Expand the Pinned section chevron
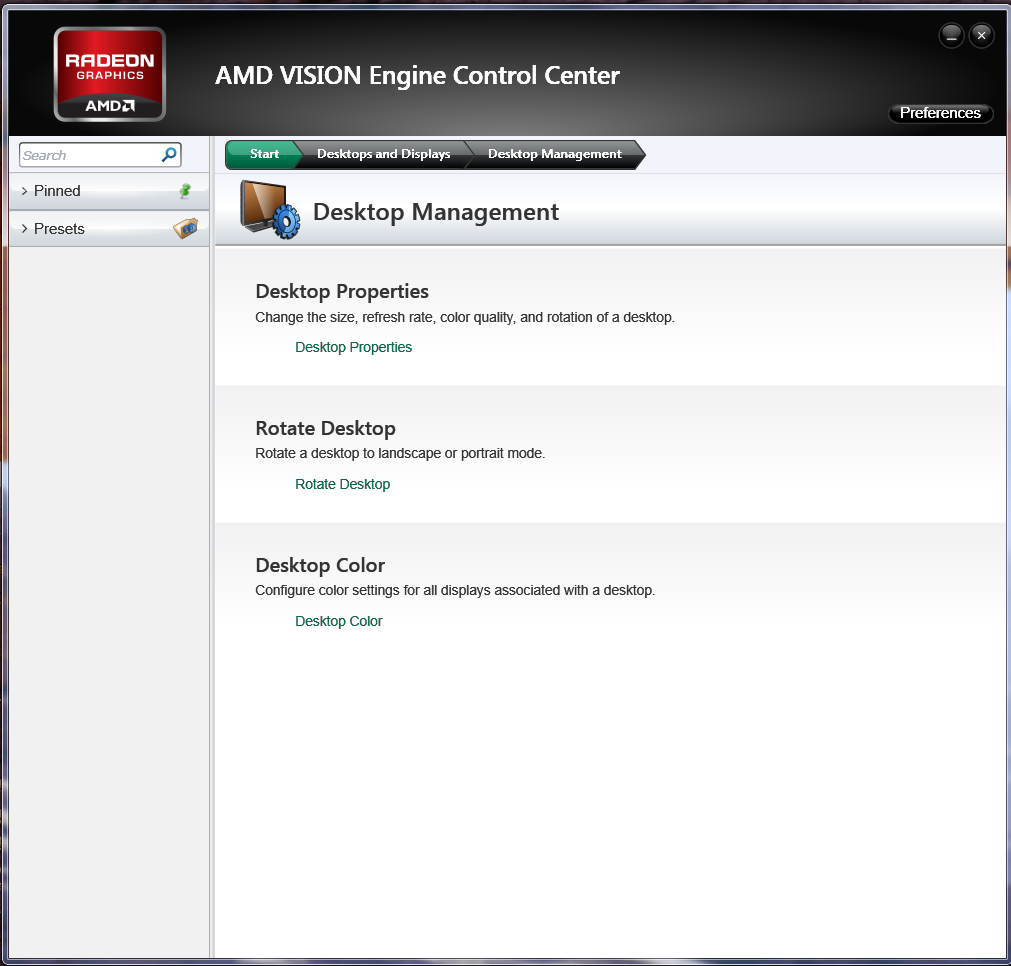 point(25,191)
